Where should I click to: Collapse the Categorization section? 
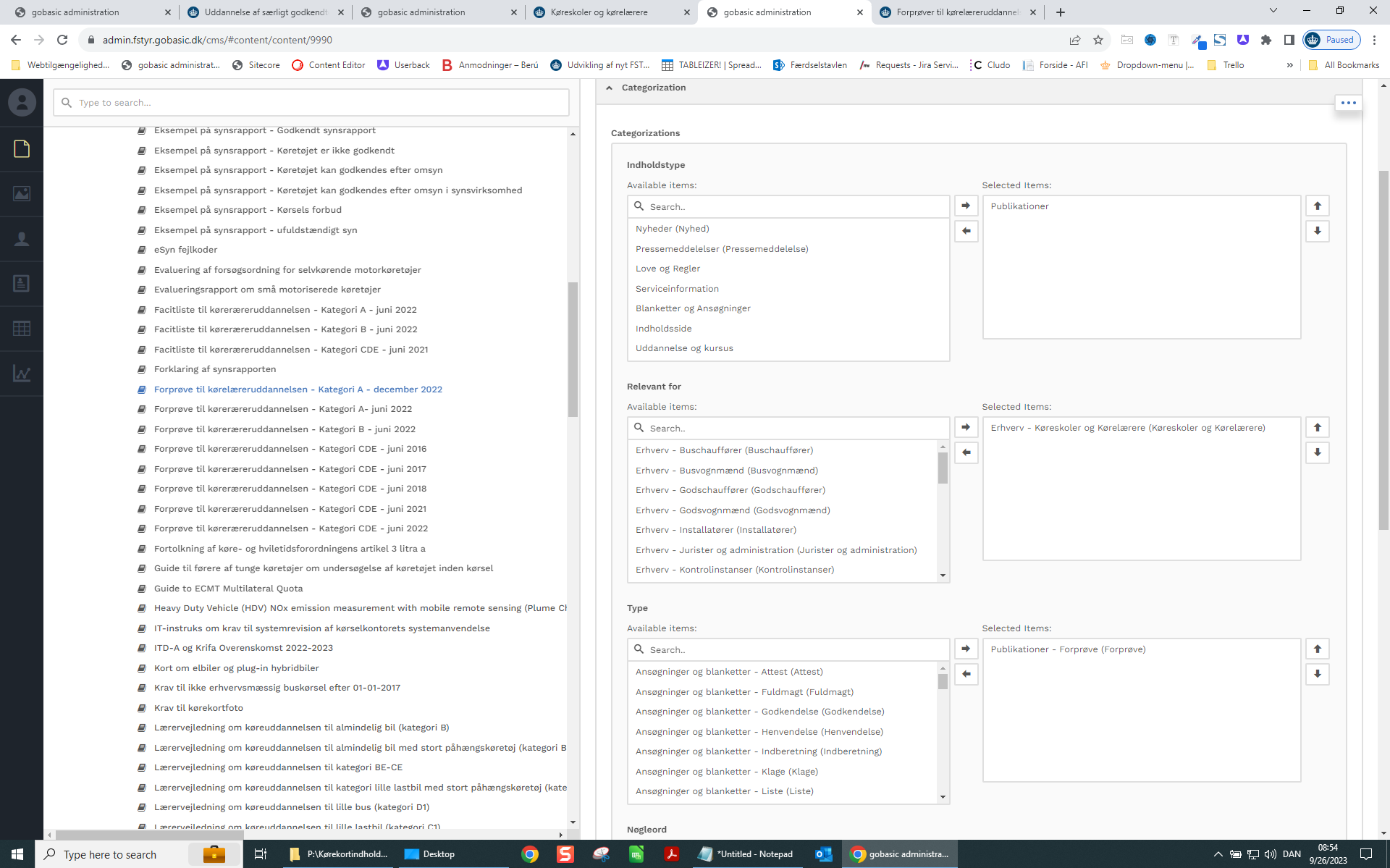[609, 88]
